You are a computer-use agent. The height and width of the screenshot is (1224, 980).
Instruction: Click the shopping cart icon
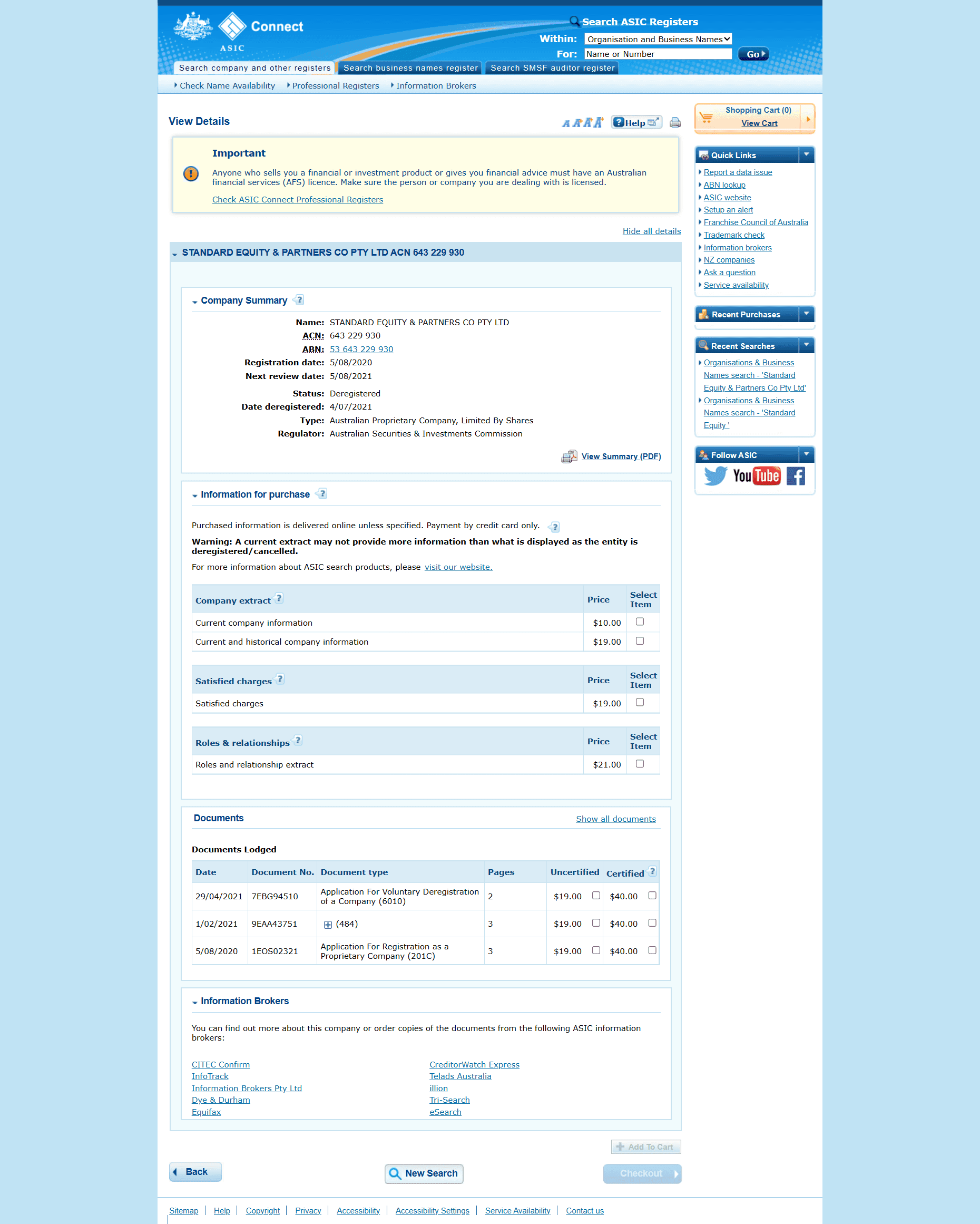coord(707,117)
